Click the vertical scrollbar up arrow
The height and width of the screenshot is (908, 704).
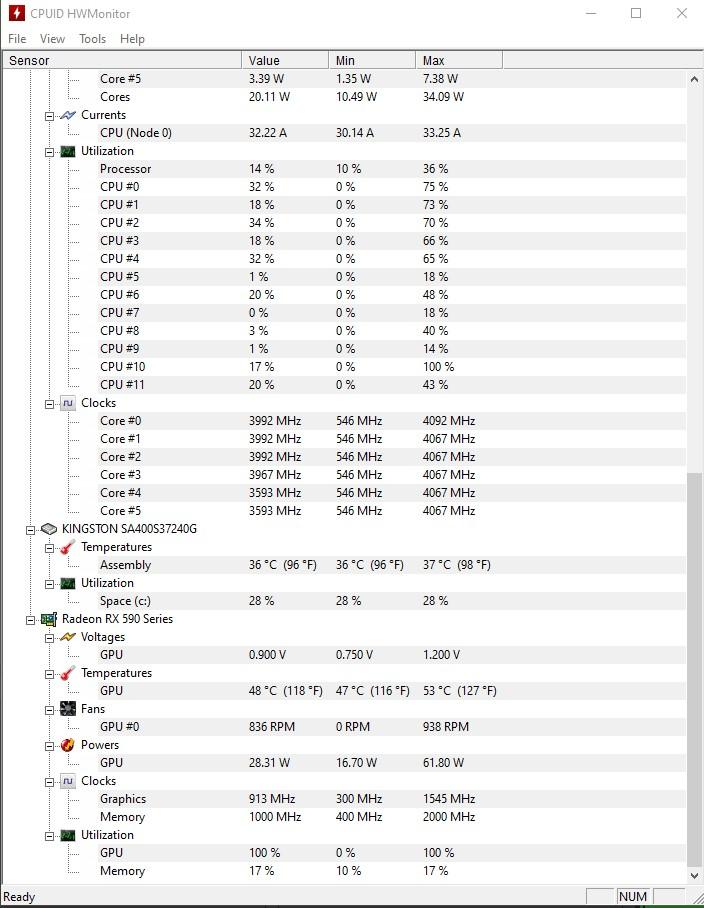(694, 79)
